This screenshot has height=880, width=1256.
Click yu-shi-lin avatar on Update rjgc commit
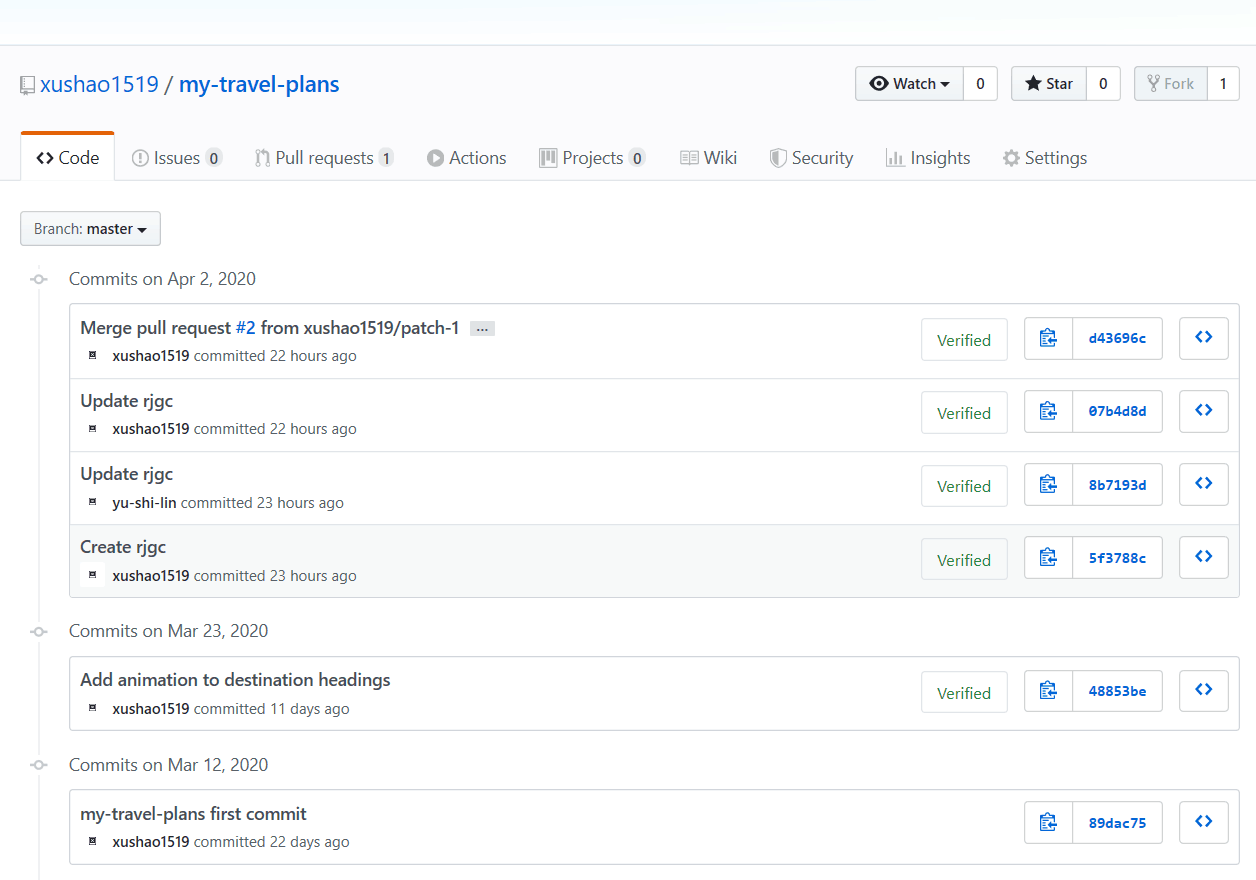93,503
